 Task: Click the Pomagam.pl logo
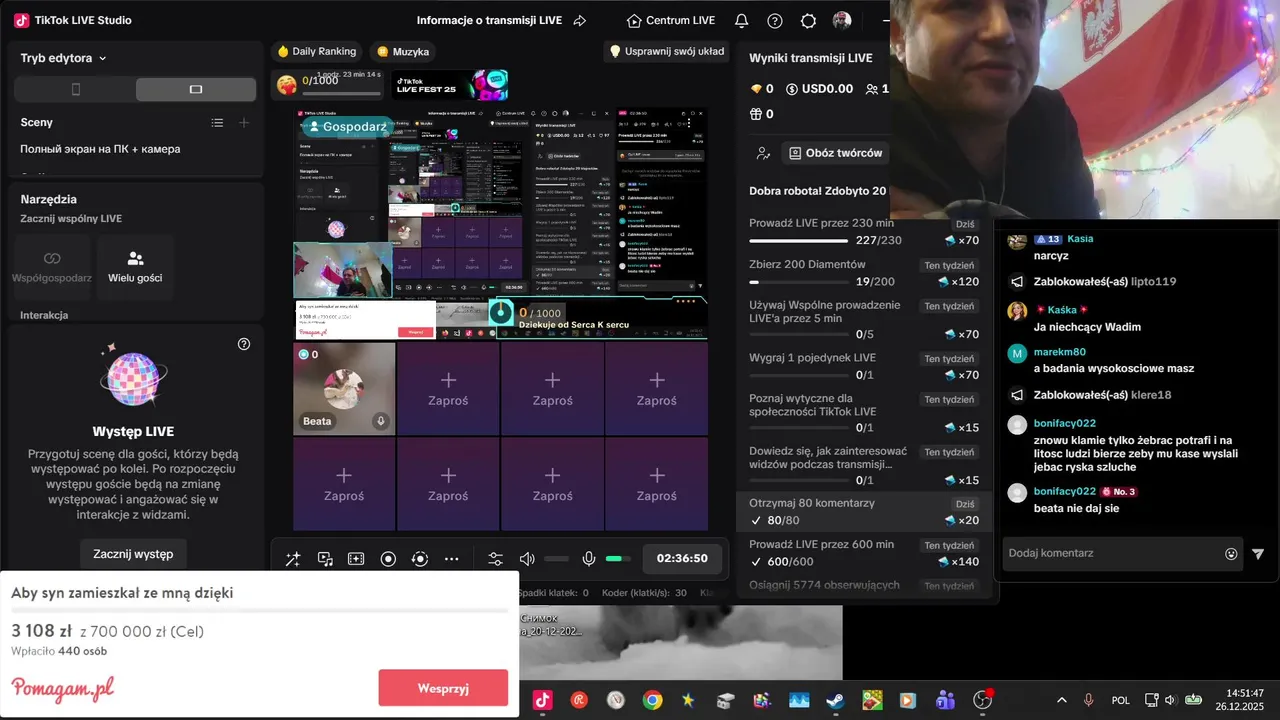click(x=62, y=689)
